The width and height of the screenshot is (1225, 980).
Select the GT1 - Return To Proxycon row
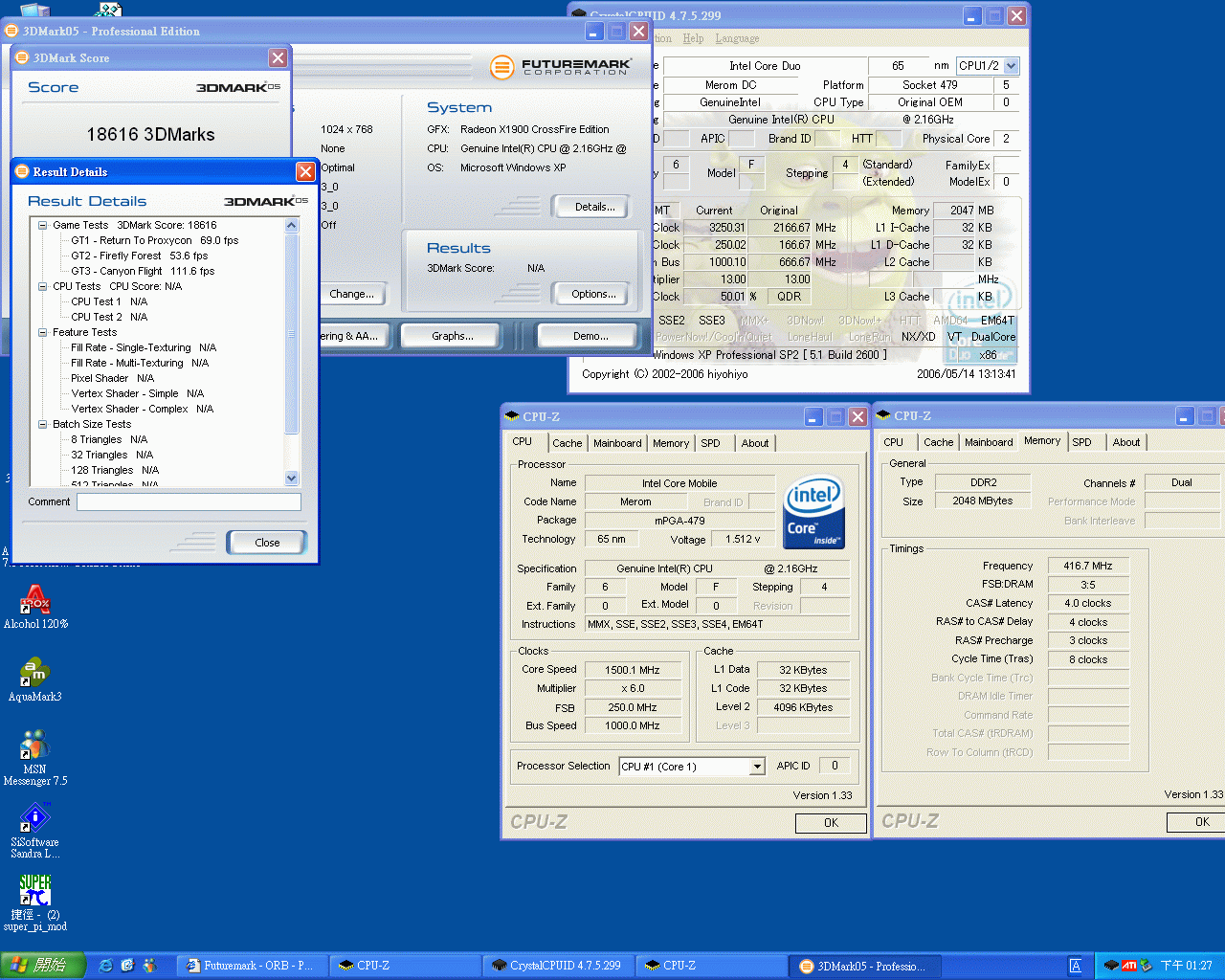tap(154, 241)
